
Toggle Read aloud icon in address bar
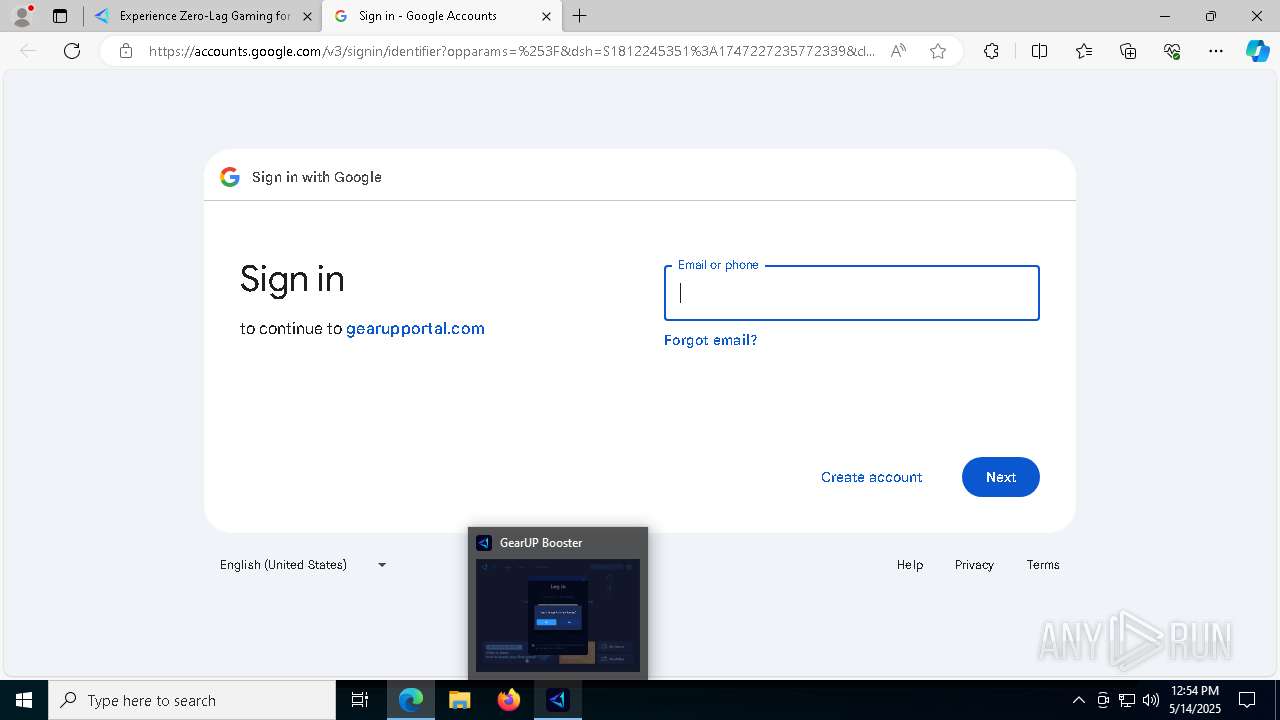pos(898,51)
